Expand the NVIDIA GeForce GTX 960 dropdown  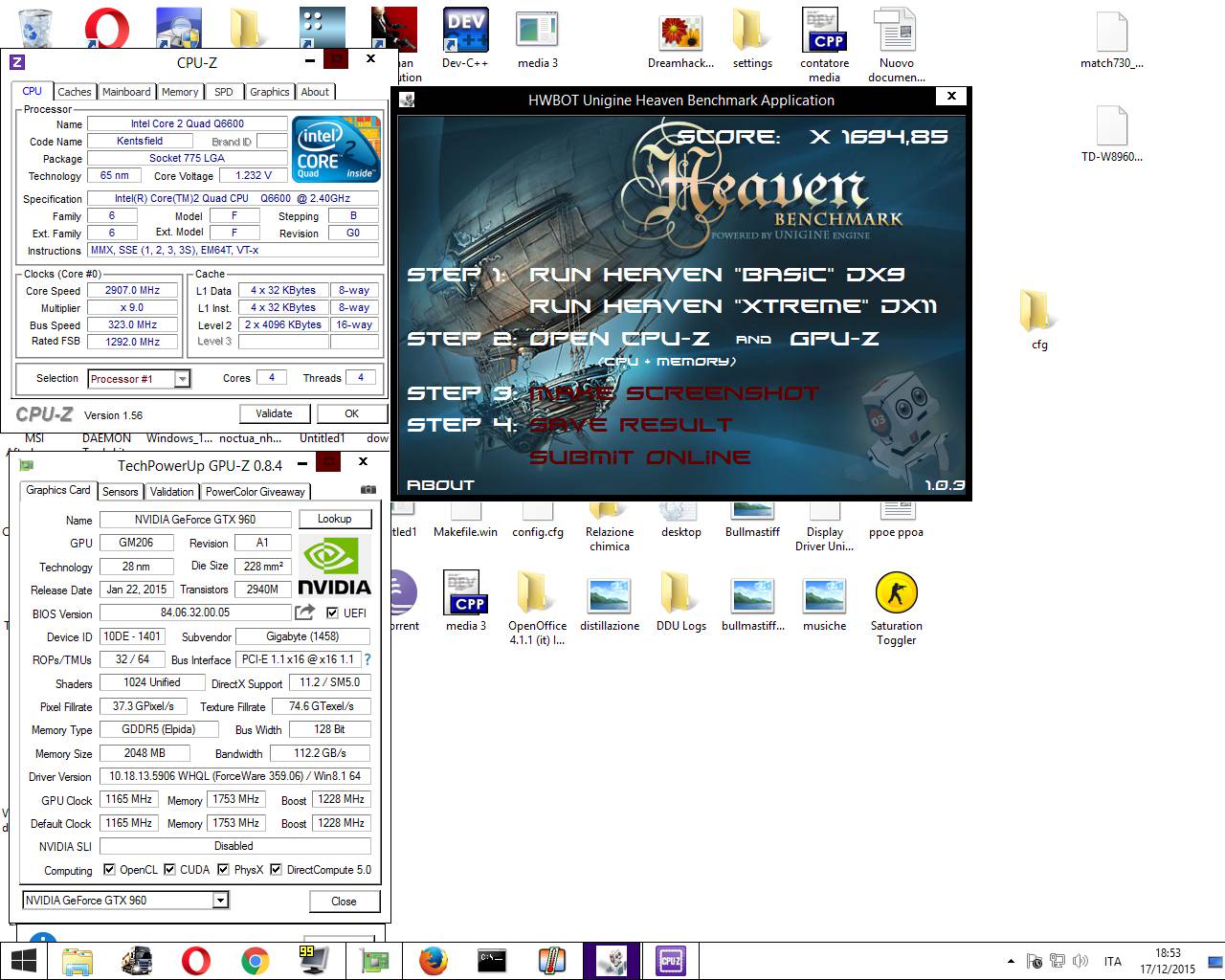pyautogui.click(x=220, y=900)
